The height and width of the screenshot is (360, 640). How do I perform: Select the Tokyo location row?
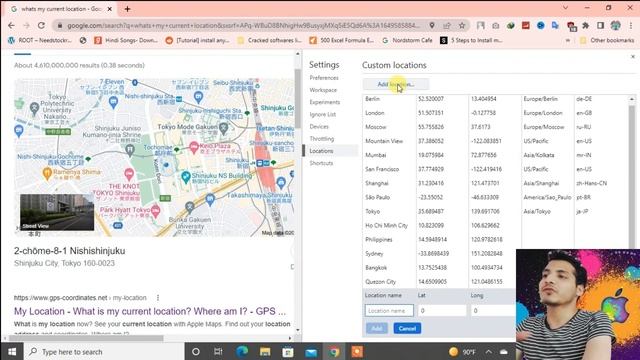[496, 211]
